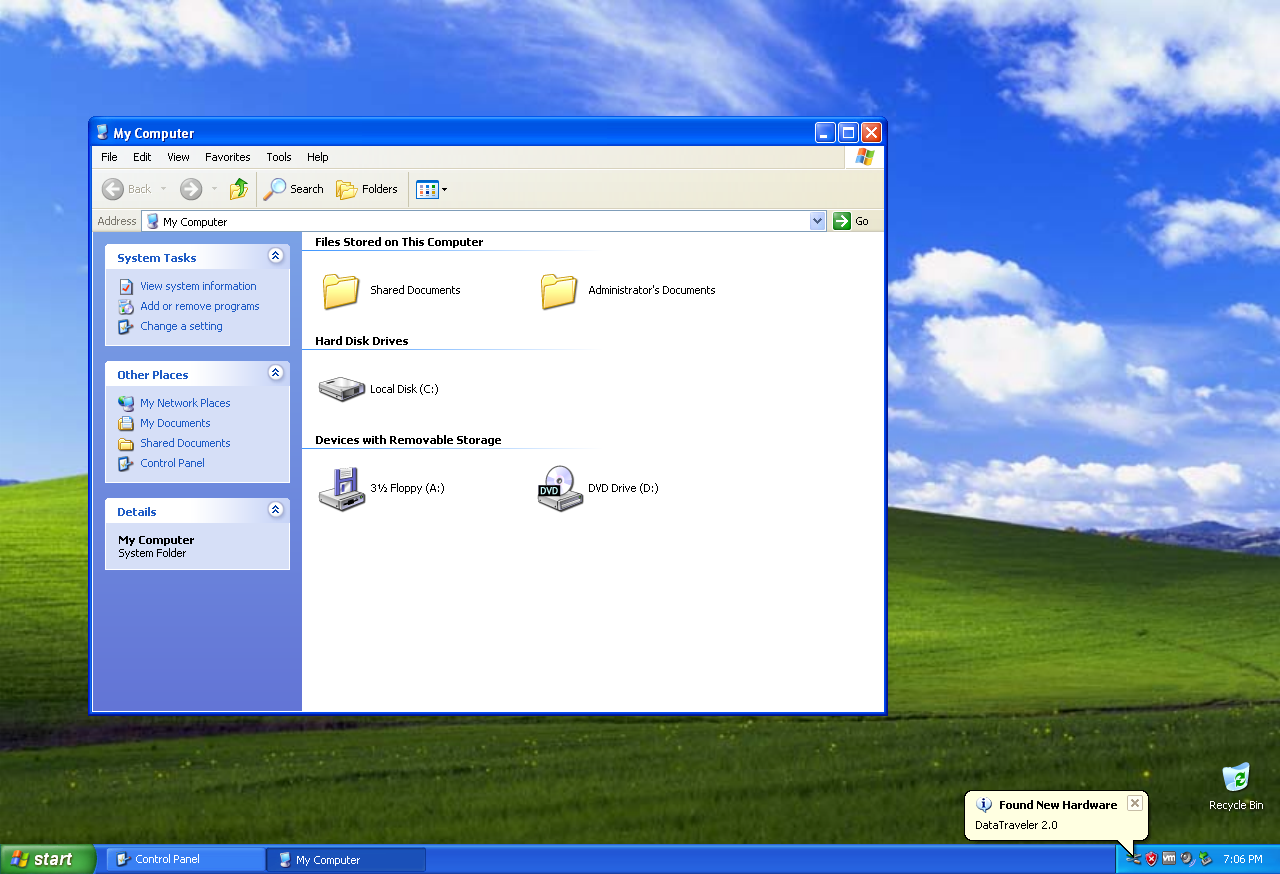Select the Local Disk (C:) drive icon
Screen dimensions: 1280x874
coord(342,389)
